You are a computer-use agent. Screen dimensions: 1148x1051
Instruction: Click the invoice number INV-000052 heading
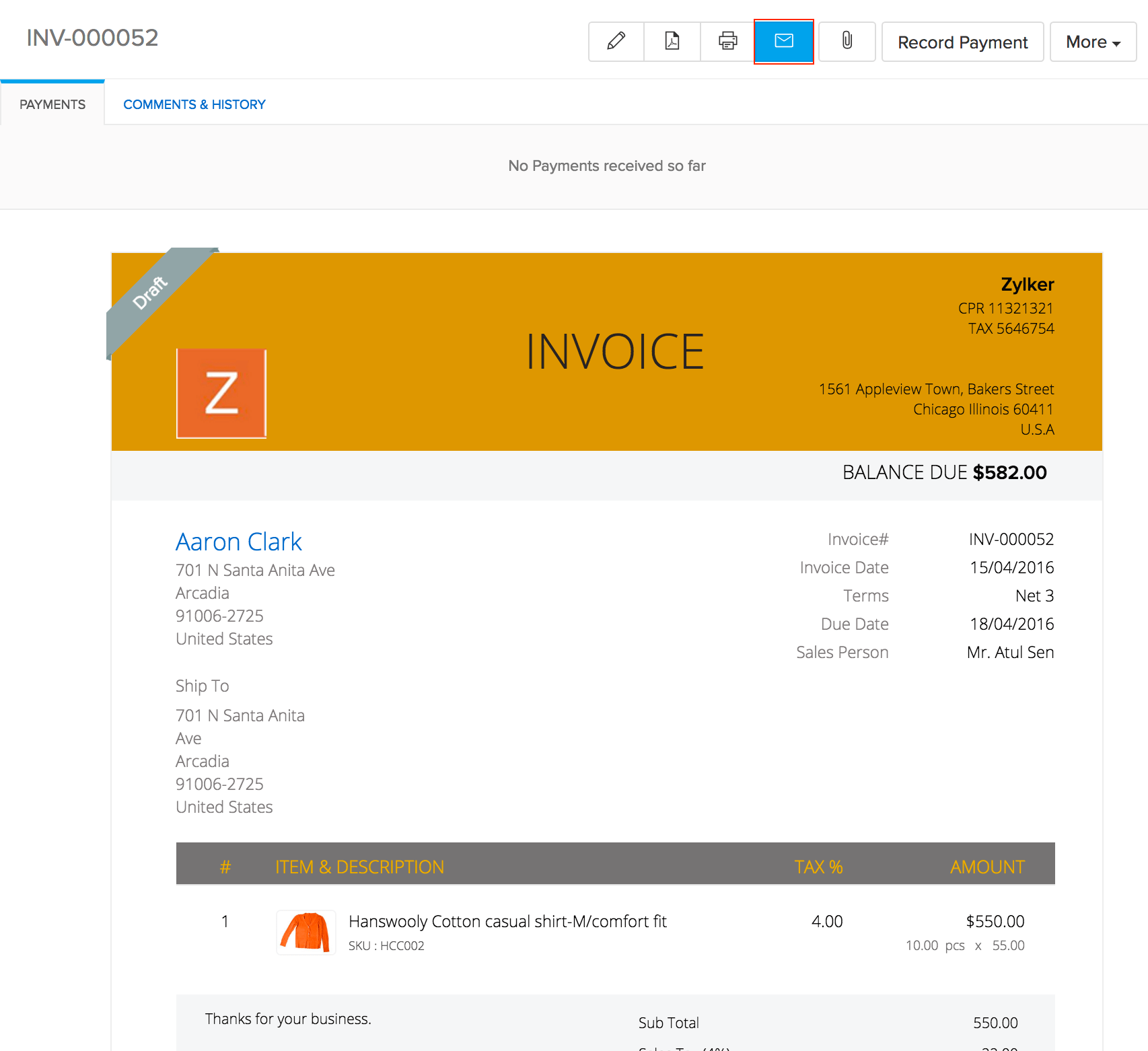pos(92,38)
